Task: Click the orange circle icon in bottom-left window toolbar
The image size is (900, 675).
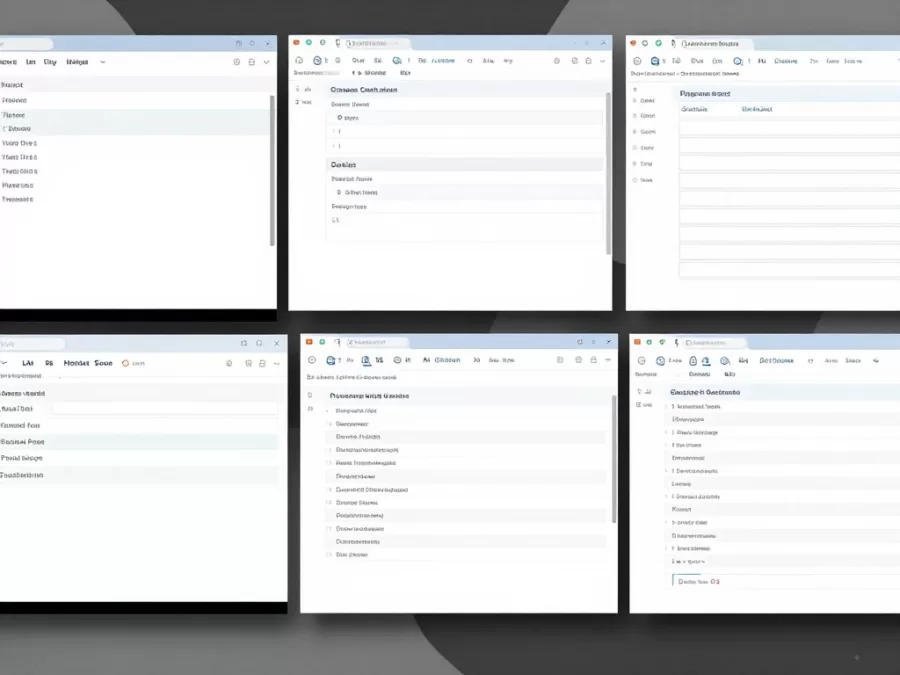Action: [x=125, y=363]
